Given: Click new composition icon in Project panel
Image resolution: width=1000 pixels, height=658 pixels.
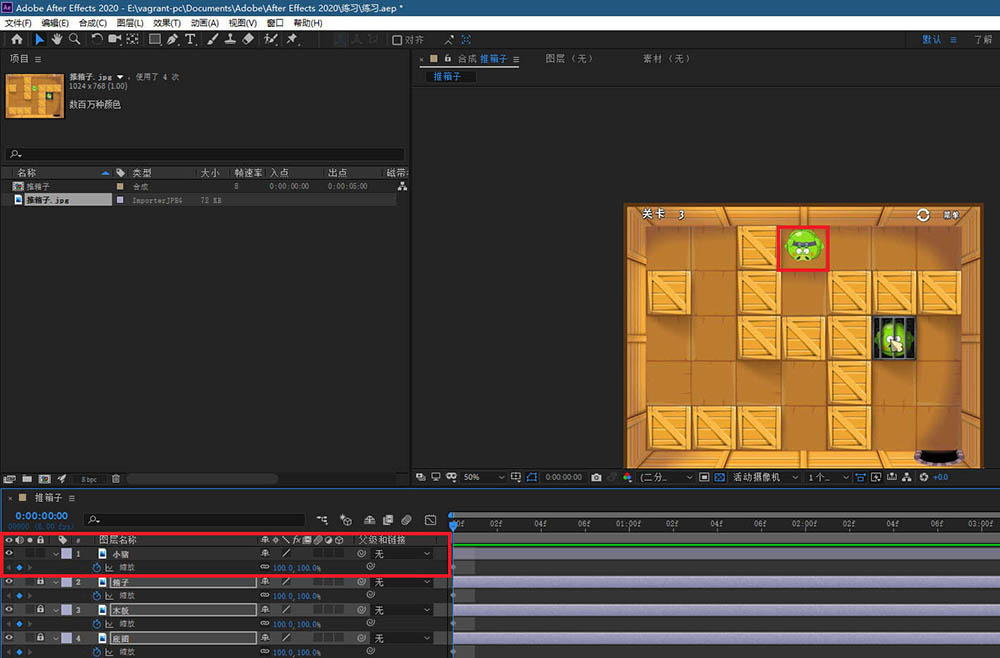Looking at the screenshot, I should (x=45, y=479).
